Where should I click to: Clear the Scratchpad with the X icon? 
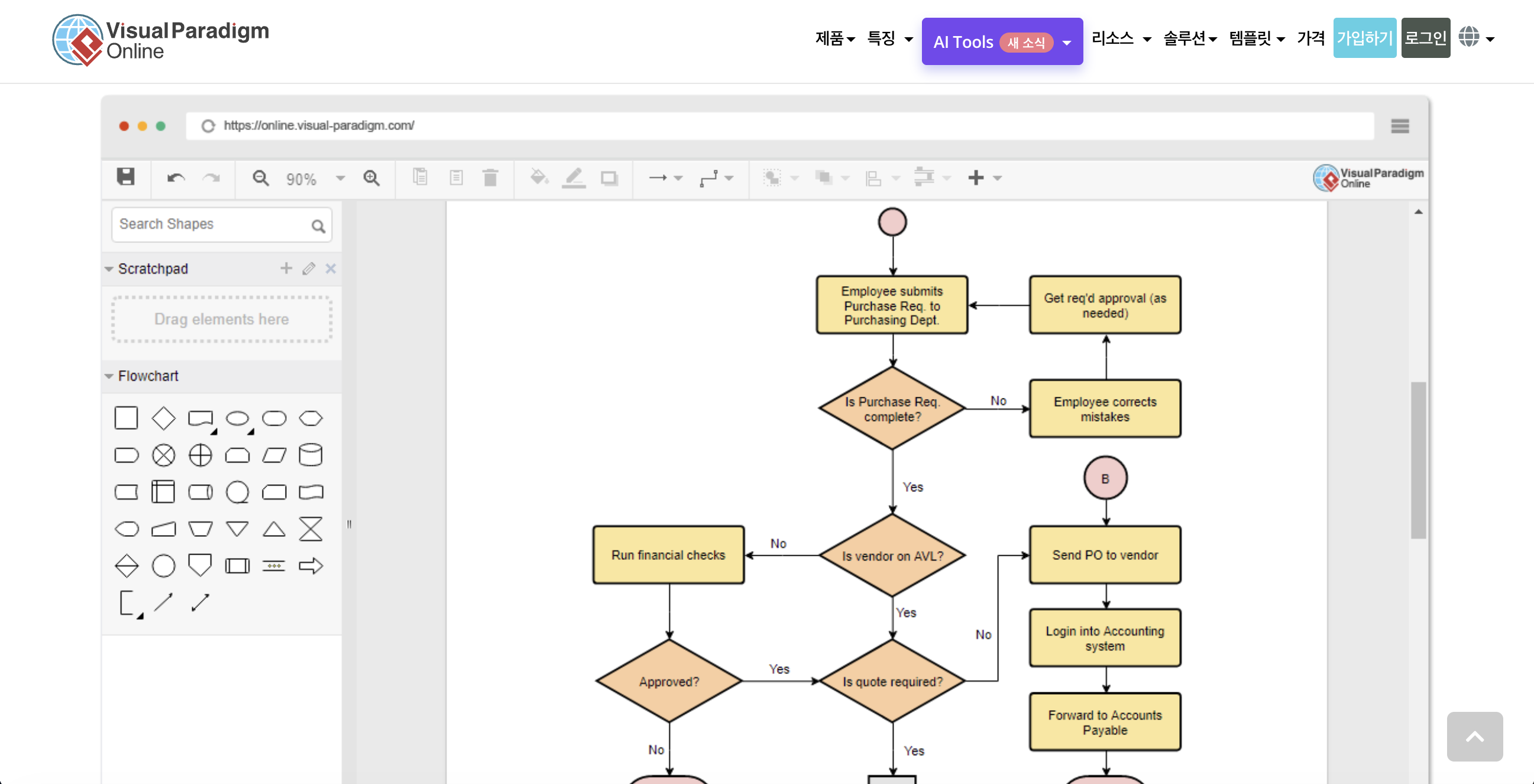[x=331, y=268]
